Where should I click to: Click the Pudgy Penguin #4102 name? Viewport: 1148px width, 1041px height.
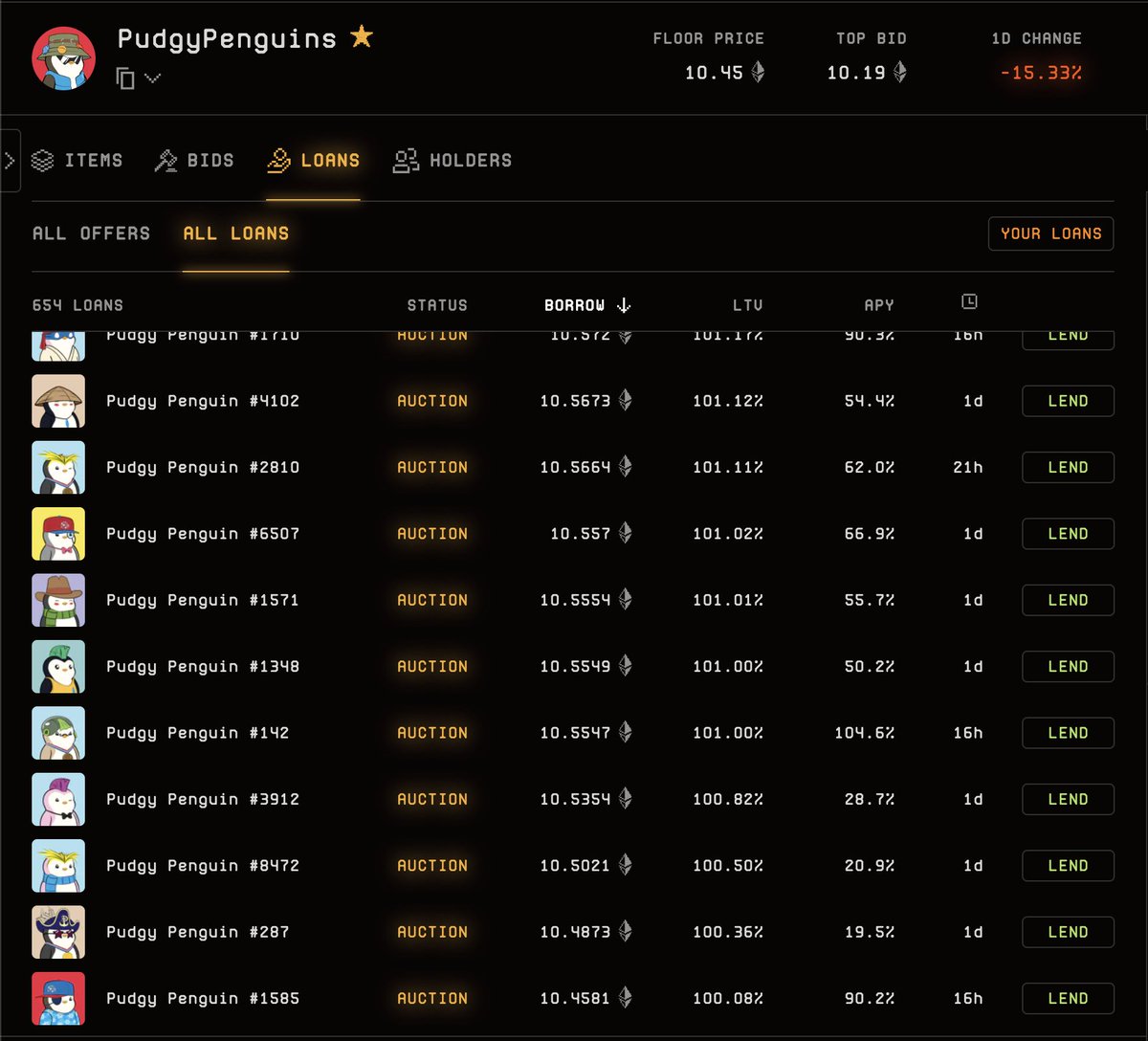pyautogui.click(x=203, y=401)
